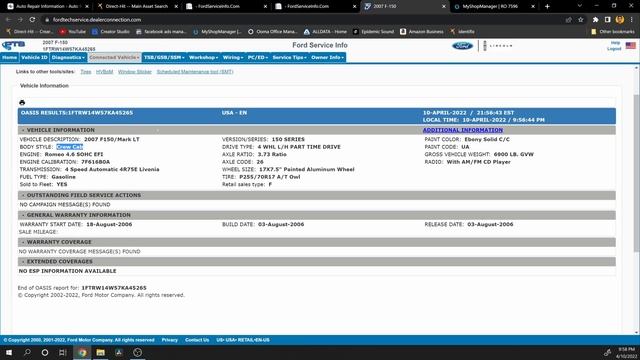Toggle the Chrome side panel icon

(607, 20)
